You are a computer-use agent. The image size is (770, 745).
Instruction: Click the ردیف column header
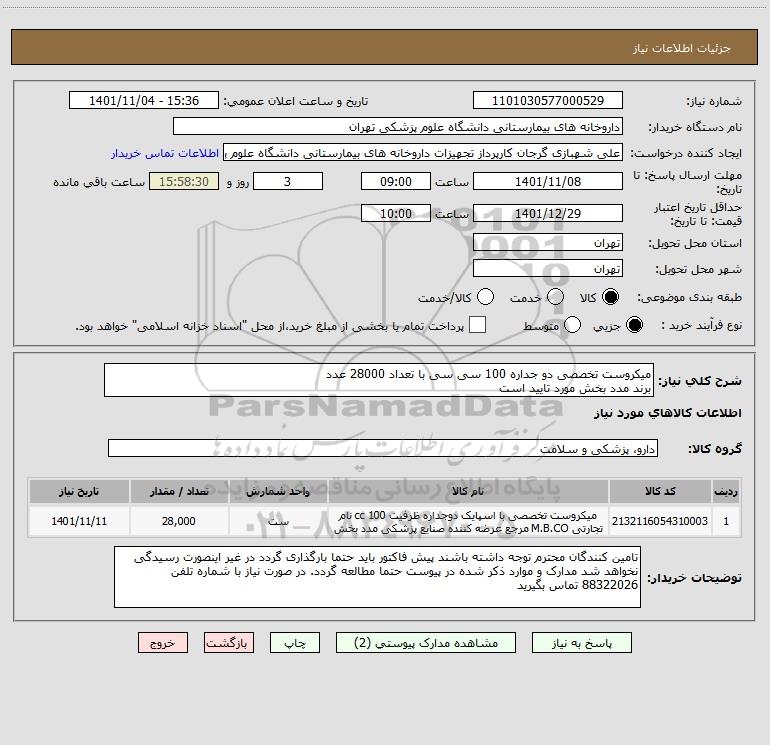coord(726,491)
